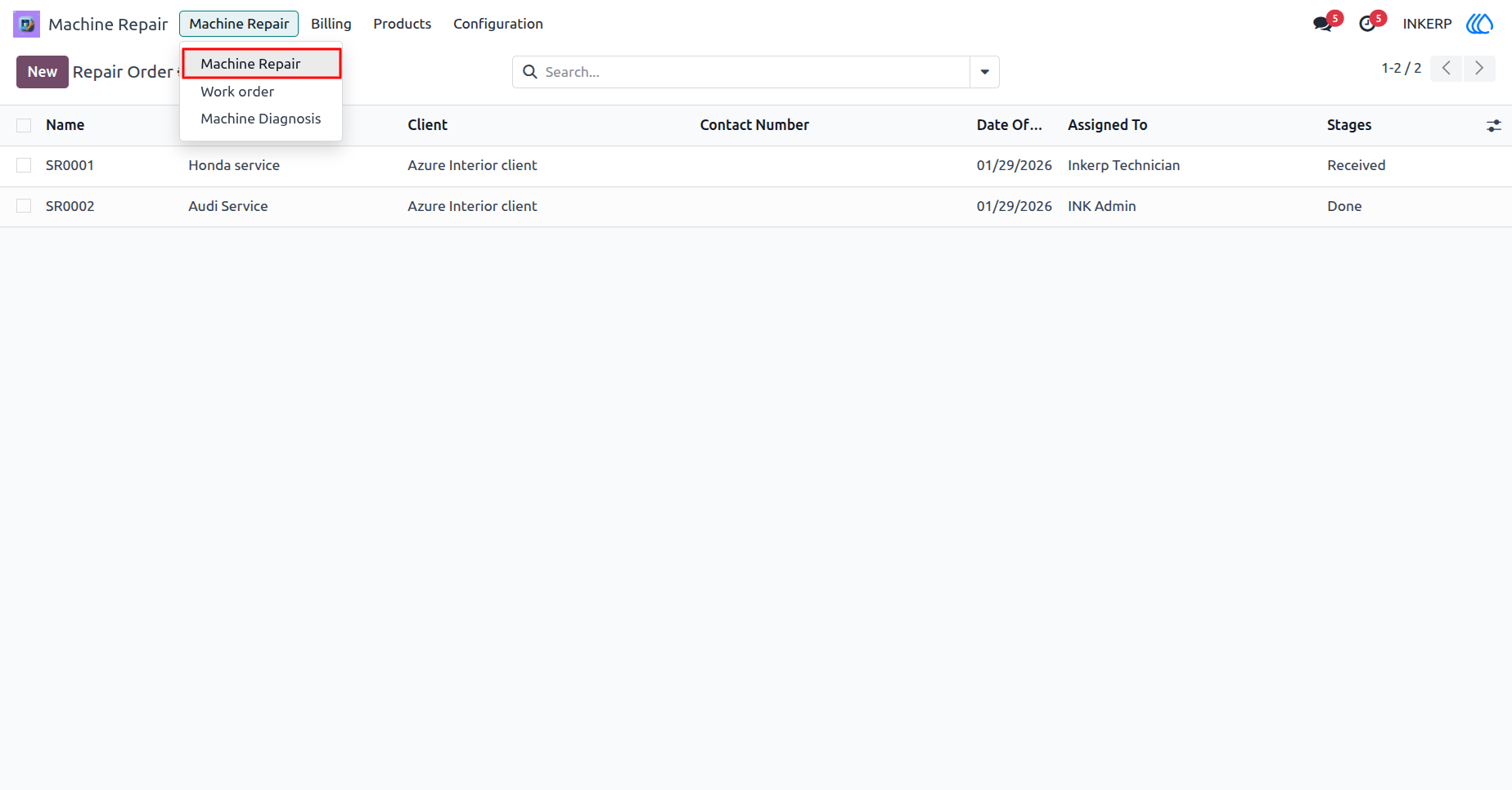This screenshot has height=790, width=1512.
Task: Sort by the Stages column header
Action: point(1349,125)
